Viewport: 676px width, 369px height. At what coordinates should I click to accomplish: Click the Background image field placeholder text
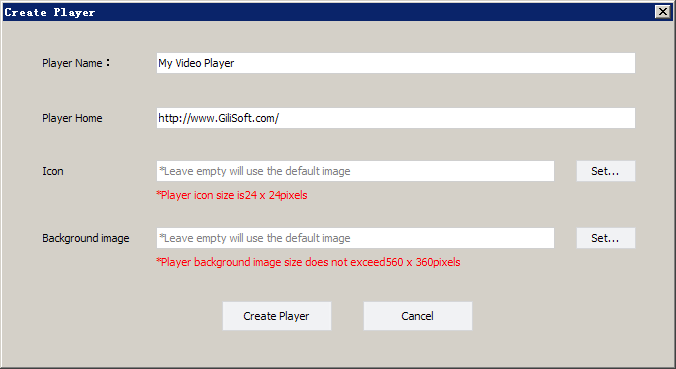pos(254,238)
